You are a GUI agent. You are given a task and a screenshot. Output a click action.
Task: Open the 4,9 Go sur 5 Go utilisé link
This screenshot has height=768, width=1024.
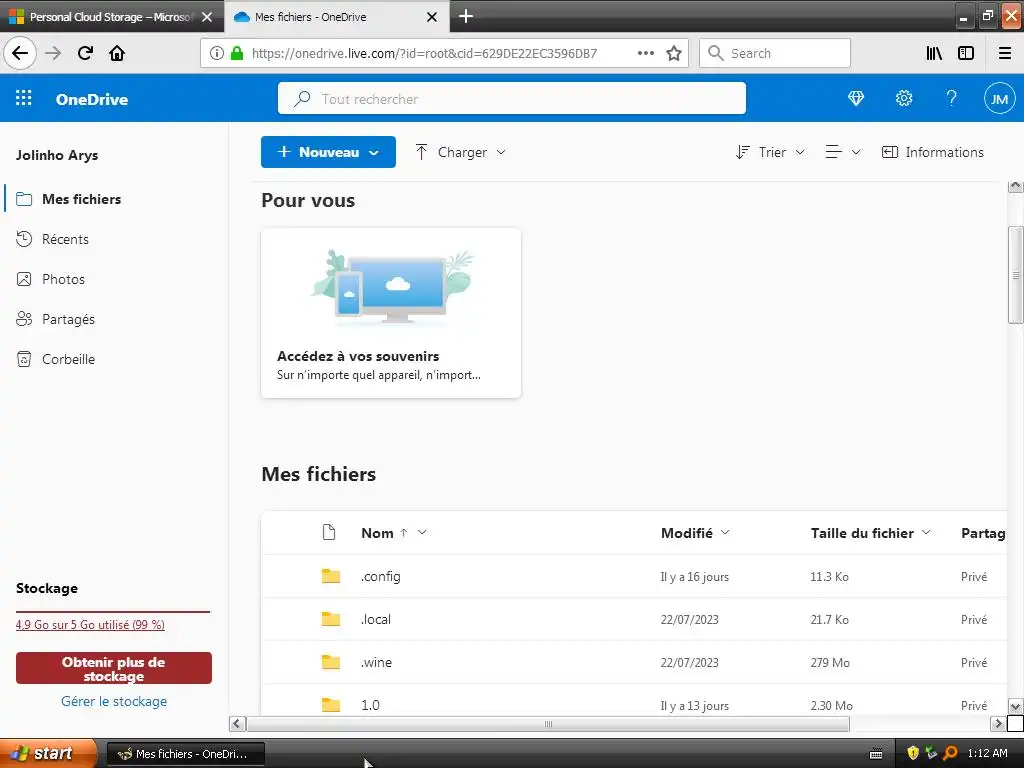click(90, 624)
